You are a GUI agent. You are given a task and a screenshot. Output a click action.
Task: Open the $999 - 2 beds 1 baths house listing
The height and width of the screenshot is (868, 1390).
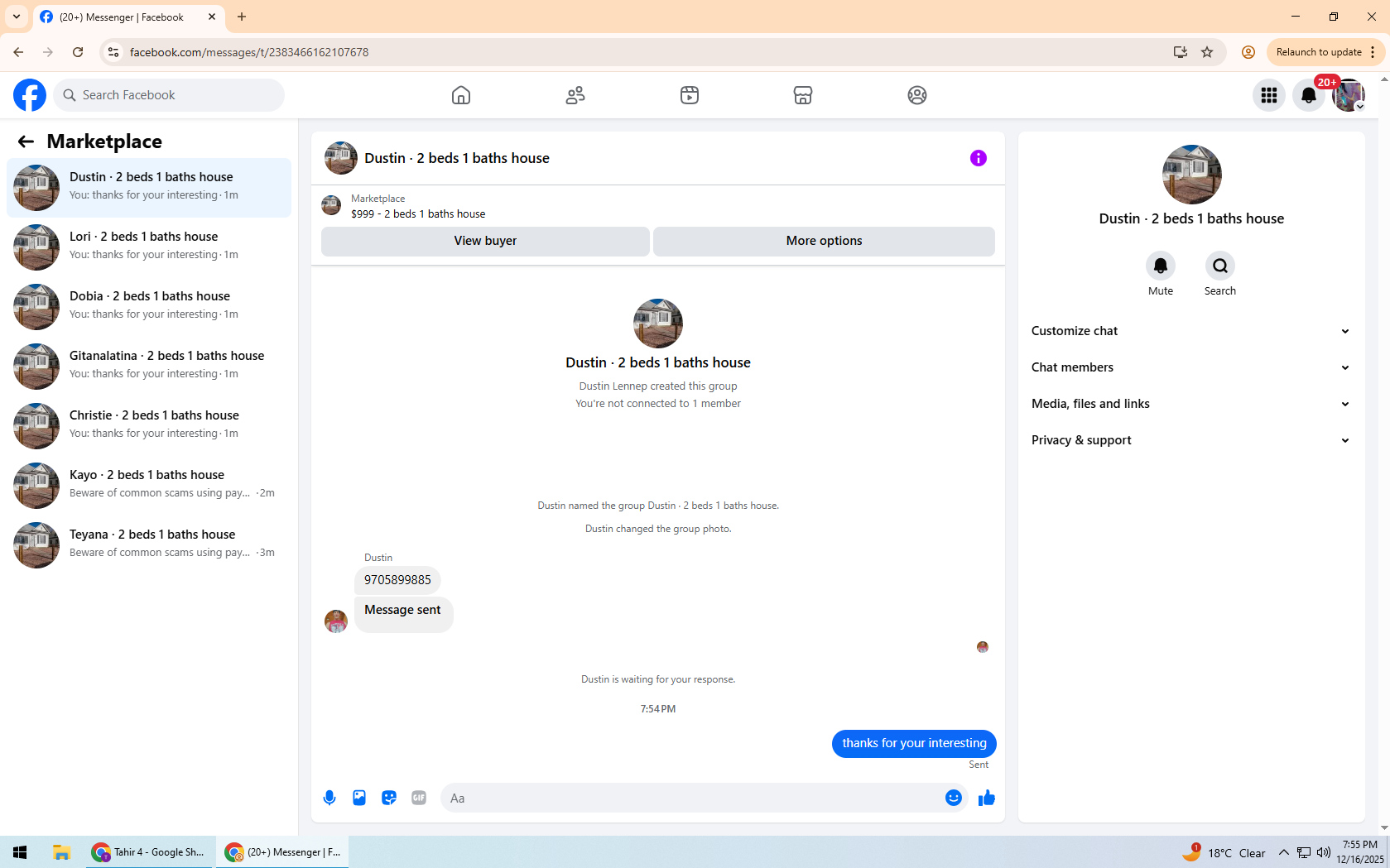418,213
